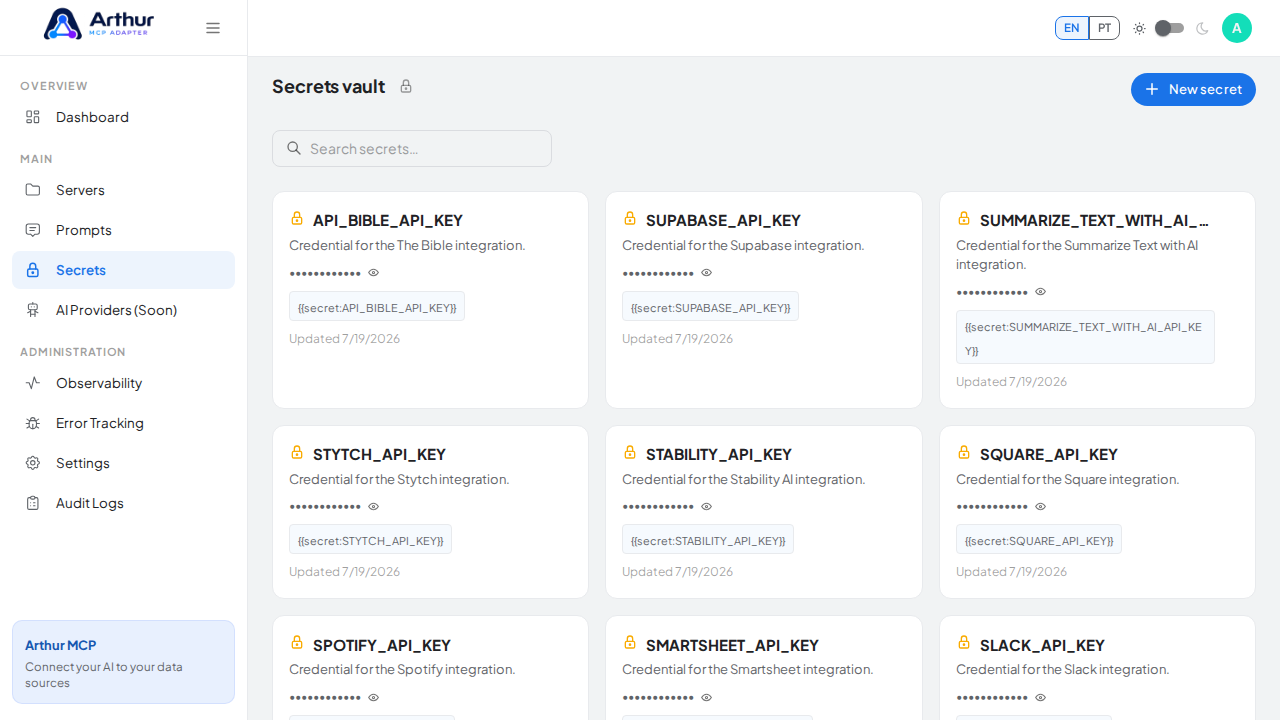Show the SUMMARIZE_TEXT_WITH_AI secret value

point(1041,292)
